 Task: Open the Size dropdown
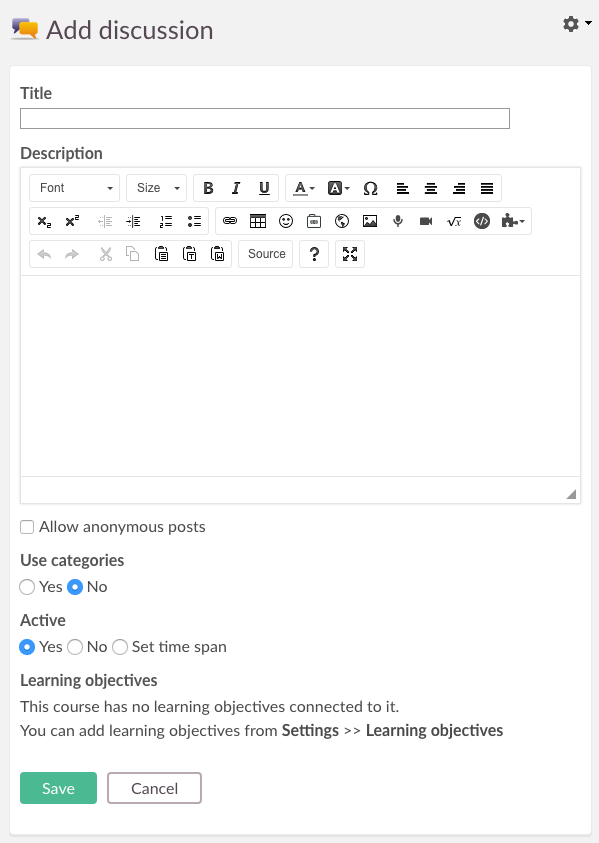(x=156, y=188)
